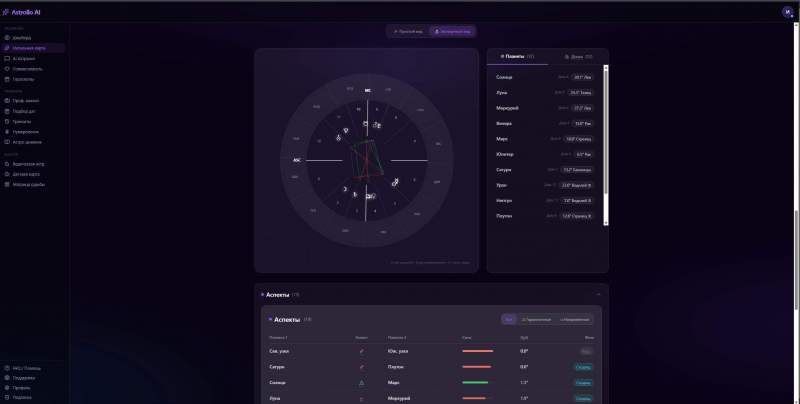Screen dimensions: 800x404
Task: Switch to the expert view toggle
Action: pos(453,32)
